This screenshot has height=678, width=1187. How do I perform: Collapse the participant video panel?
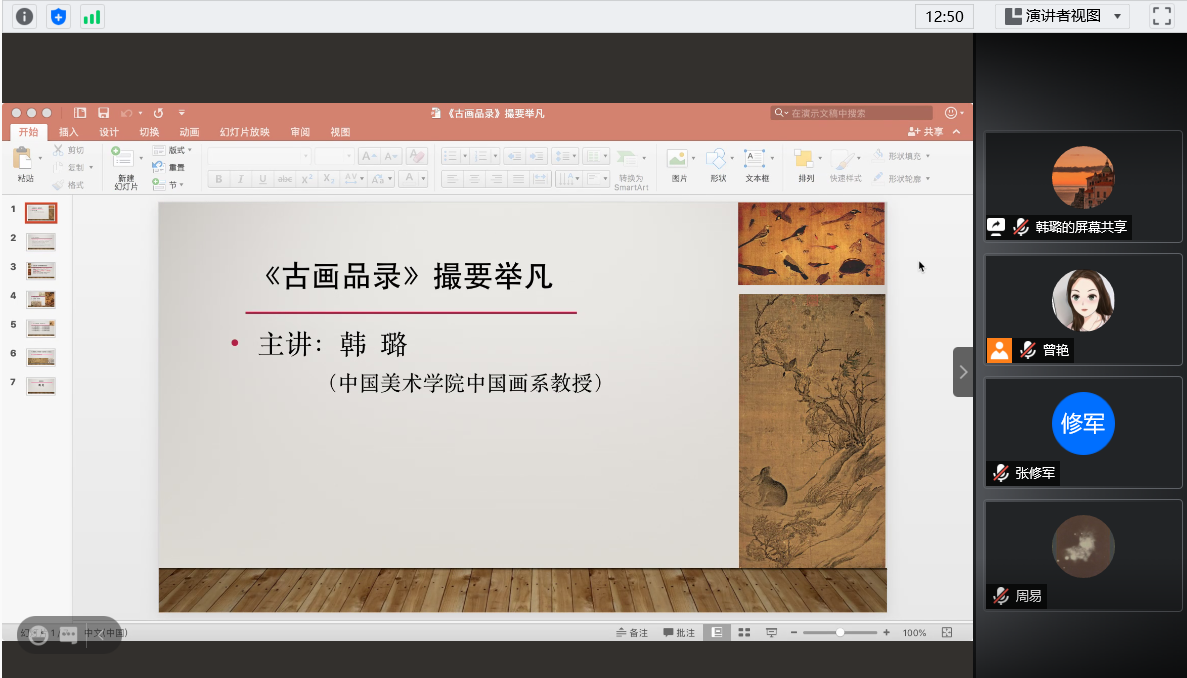[962, 372]
